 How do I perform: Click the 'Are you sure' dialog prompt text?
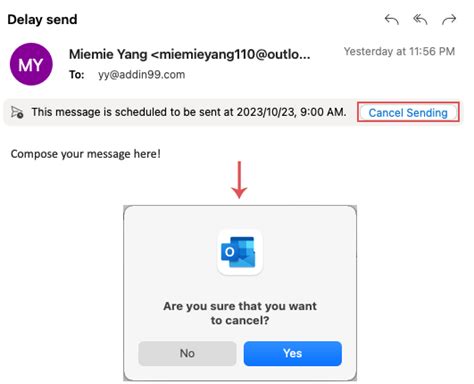tap(240, 313)
